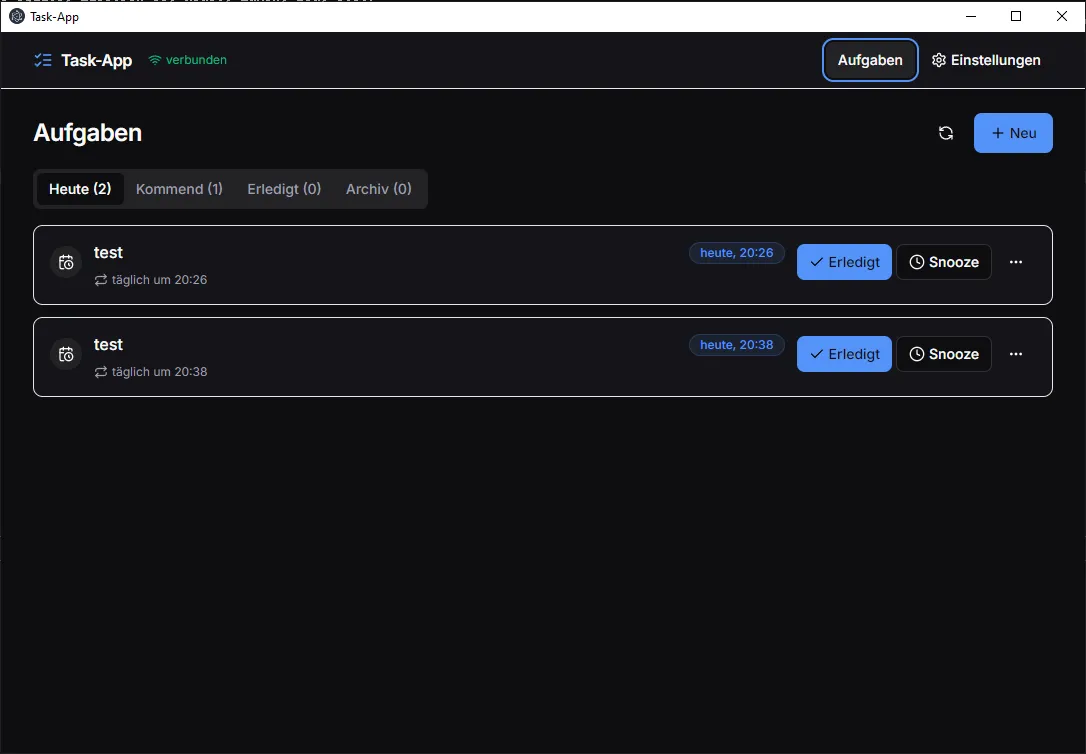1086x754 pixels.
Task: Click calendar-clock icon of the 20:38 task
Action: point(66,354)
